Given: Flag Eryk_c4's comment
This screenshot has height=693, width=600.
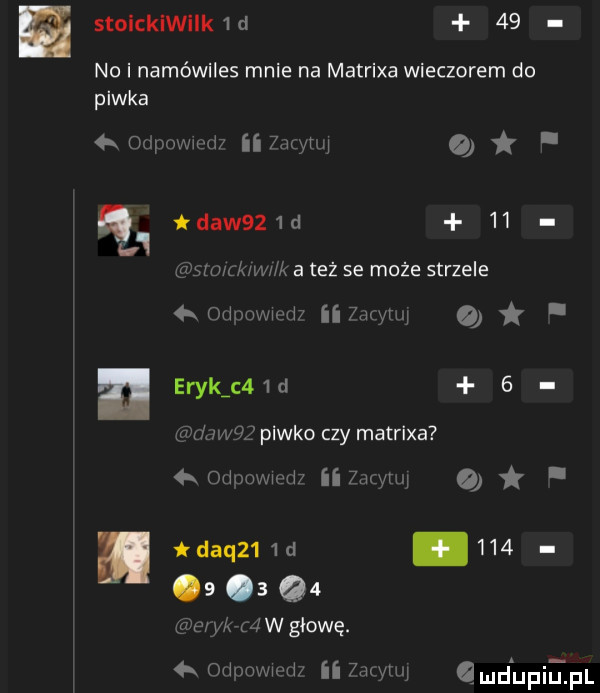Looking at the screenshot, I should pos(556,478).
